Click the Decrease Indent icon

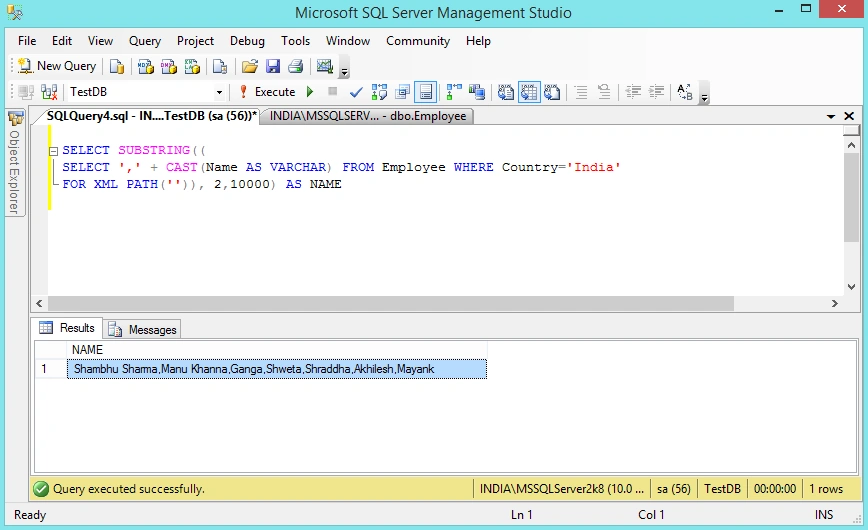pos(633,92)
